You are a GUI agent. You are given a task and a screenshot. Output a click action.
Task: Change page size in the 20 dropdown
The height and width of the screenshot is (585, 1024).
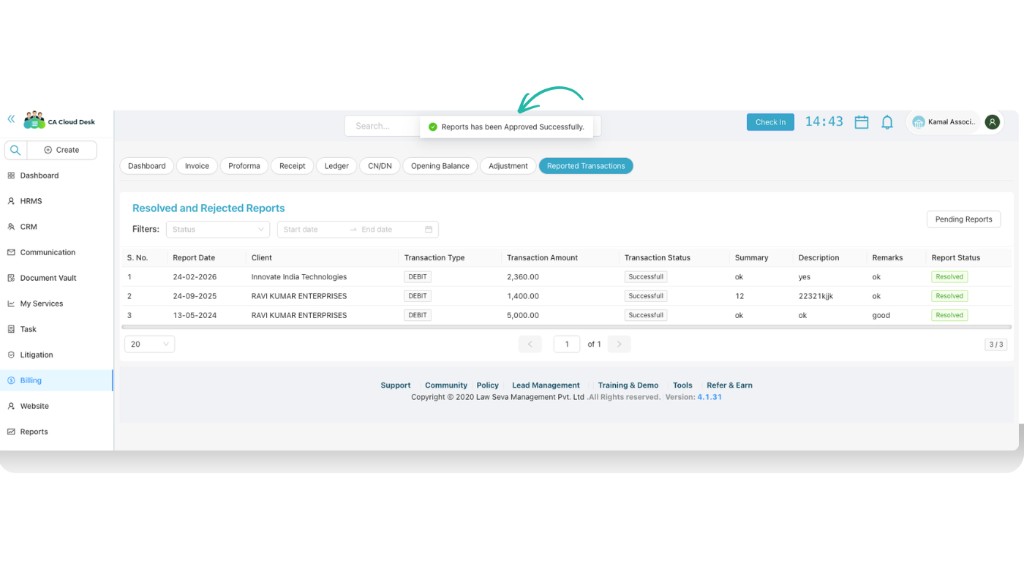(x=148, y=343)
